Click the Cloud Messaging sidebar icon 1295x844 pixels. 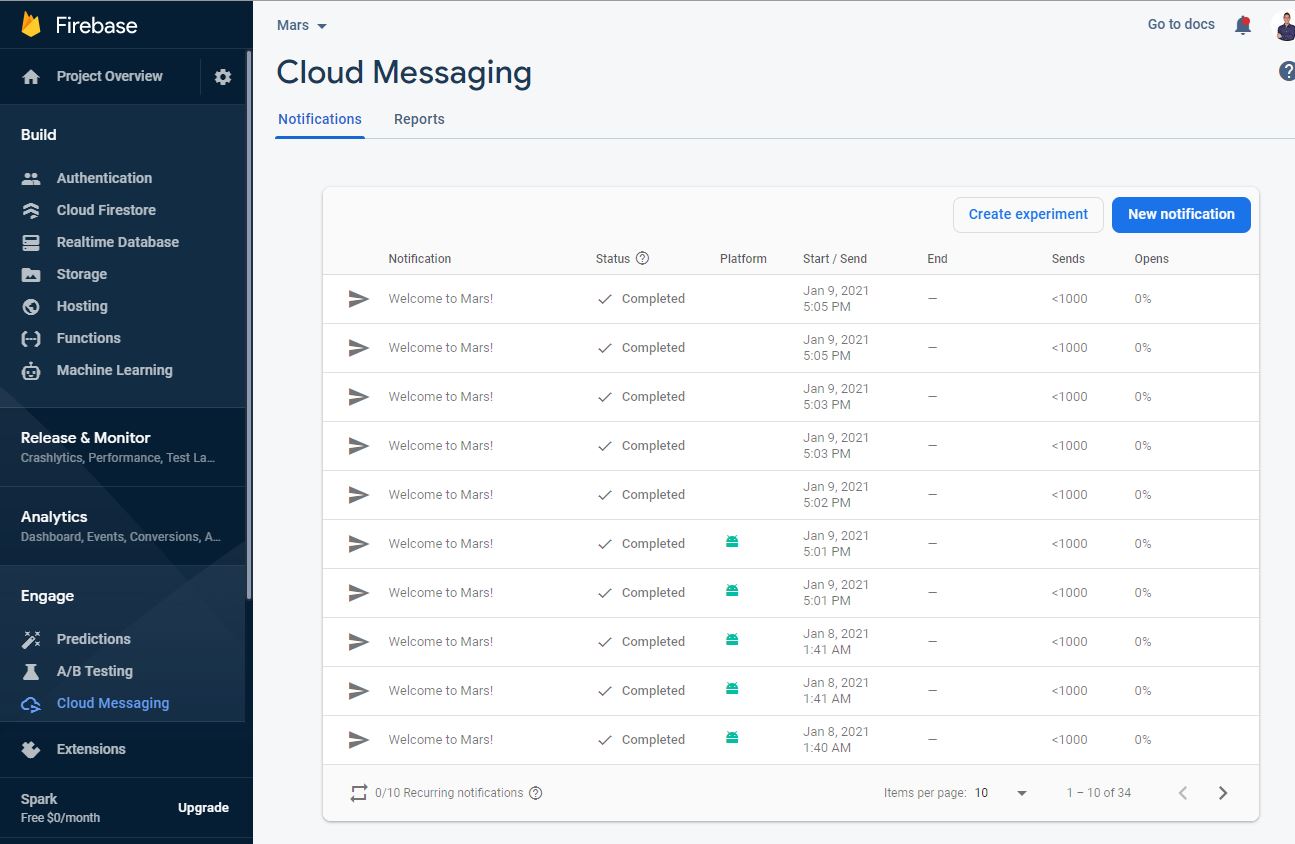coord(31,704)
